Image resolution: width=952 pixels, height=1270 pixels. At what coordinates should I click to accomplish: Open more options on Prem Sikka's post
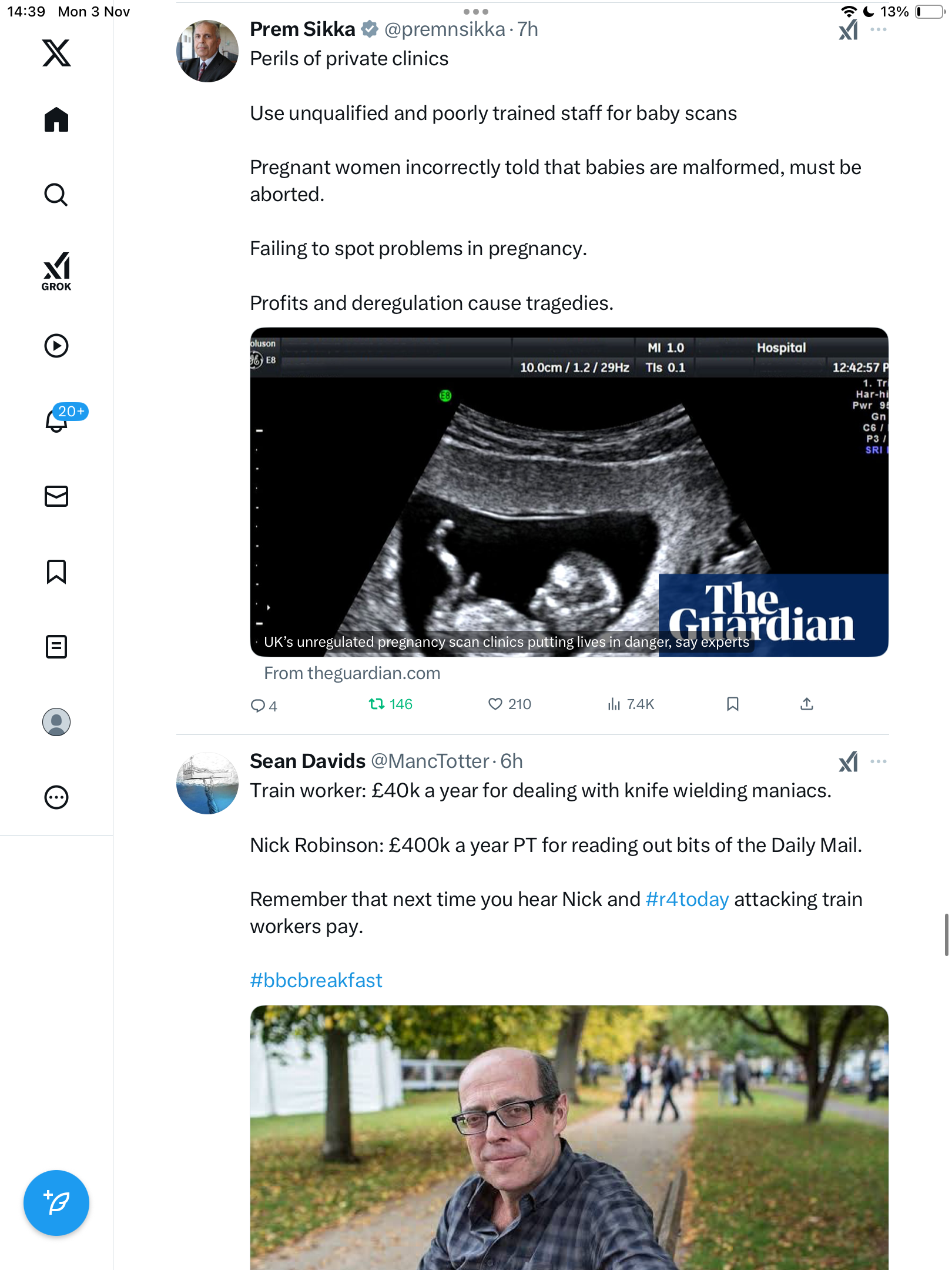click(x=878, y=29)
